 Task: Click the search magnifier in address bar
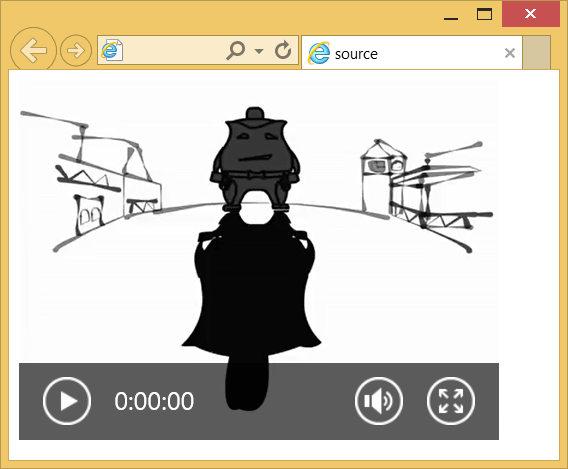235,50
